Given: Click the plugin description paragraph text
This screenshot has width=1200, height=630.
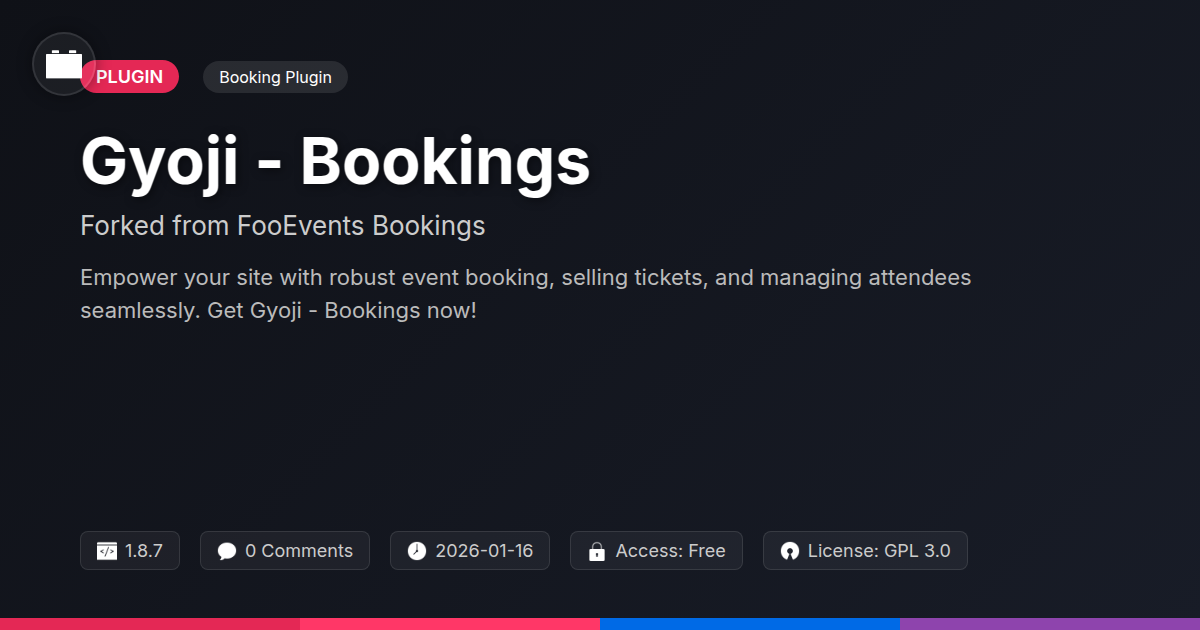Looking at the screenshot, I should 526,294.
